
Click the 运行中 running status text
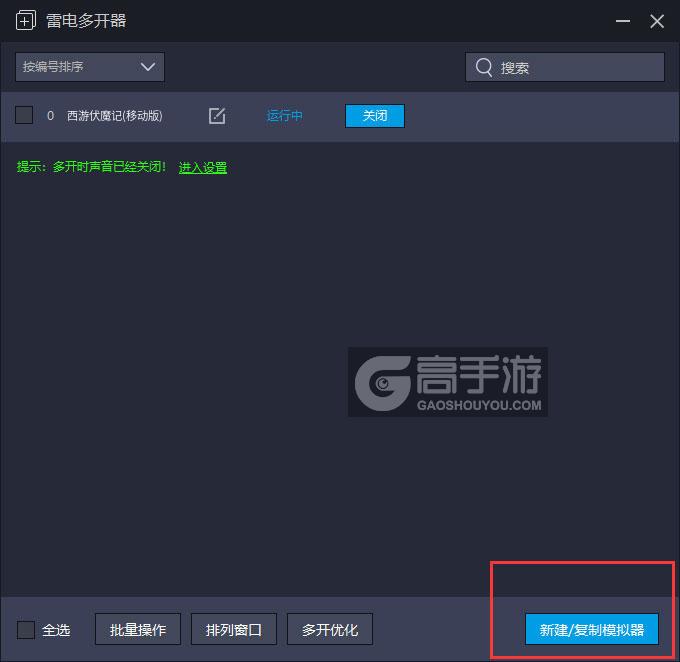pyautogui.click(x=284, y=116)
